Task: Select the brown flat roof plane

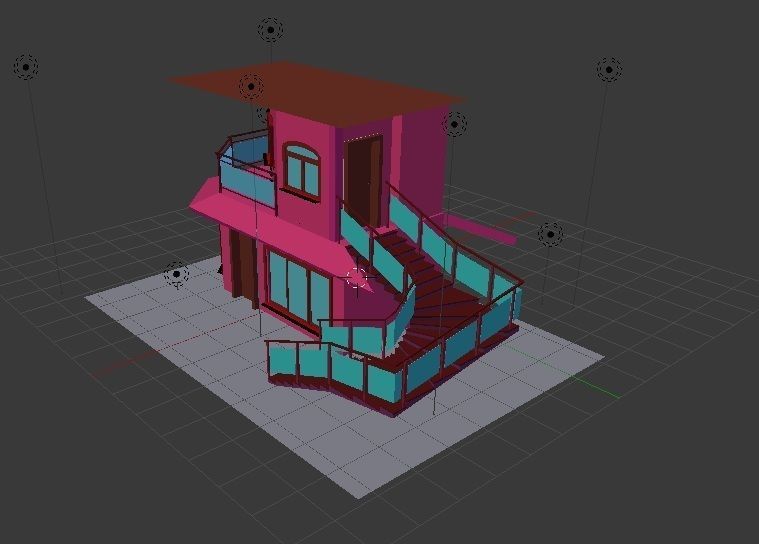Action: [x=316, y=93]
